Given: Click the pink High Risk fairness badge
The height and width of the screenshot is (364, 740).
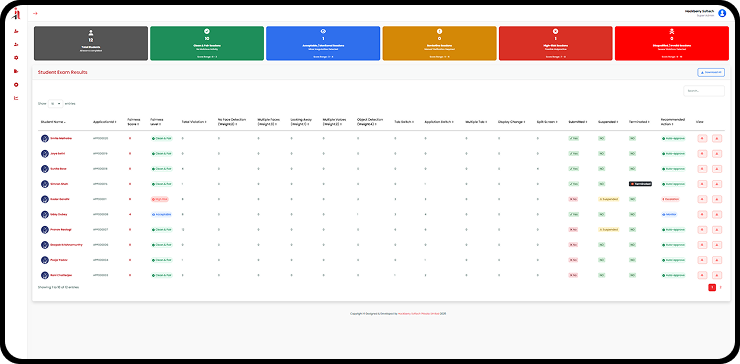Looking at the screenshot, I should (160, 199).
